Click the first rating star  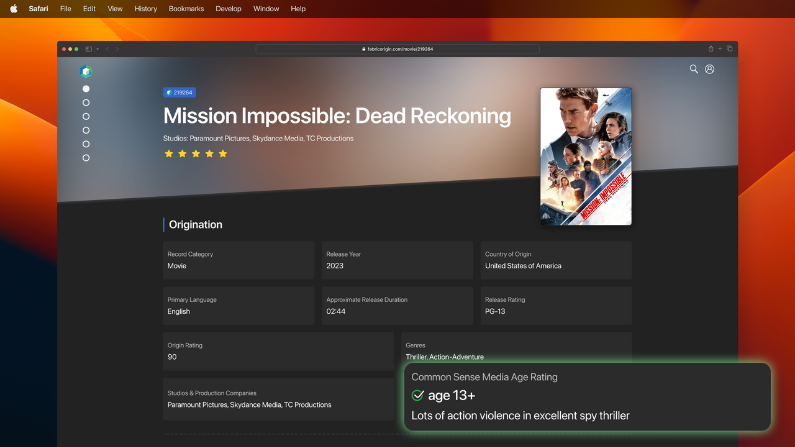[x=169, y=154]
